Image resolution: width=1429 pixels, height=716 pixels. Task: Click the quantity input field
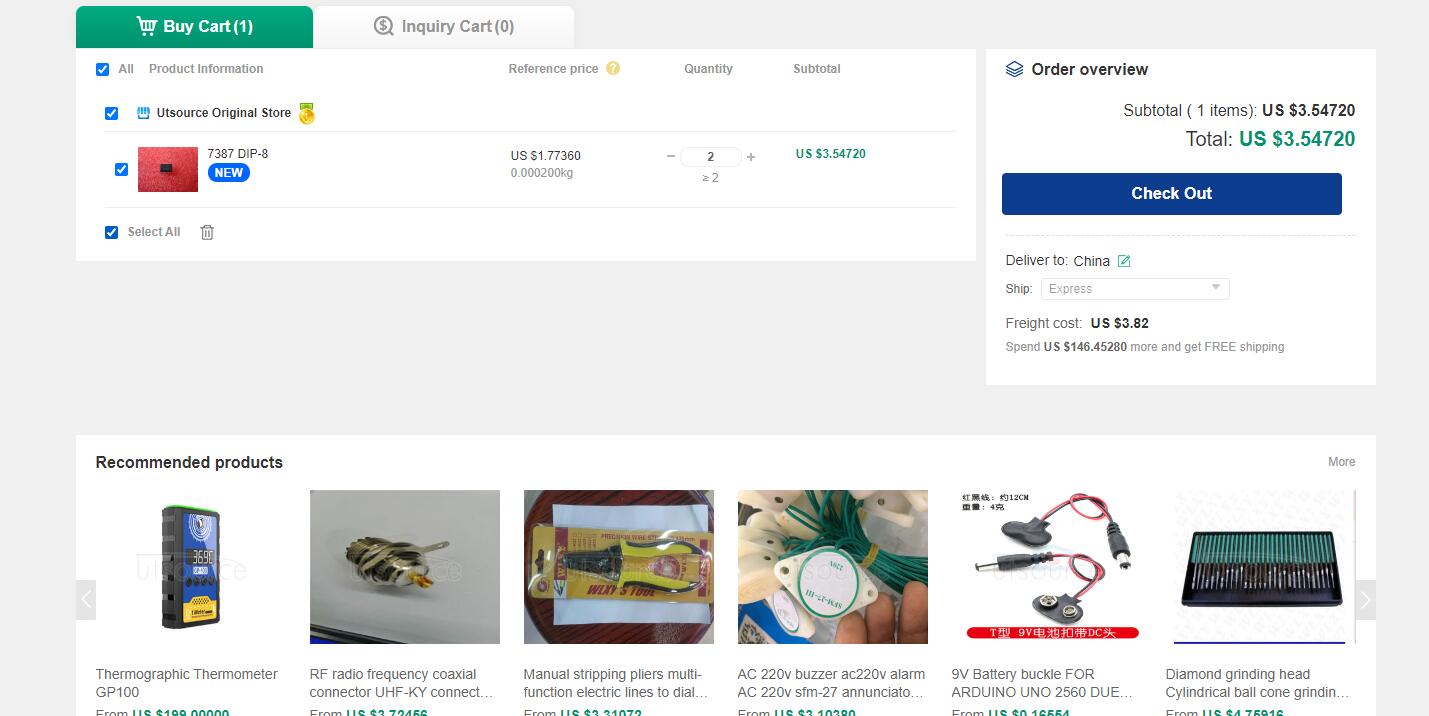710,157
